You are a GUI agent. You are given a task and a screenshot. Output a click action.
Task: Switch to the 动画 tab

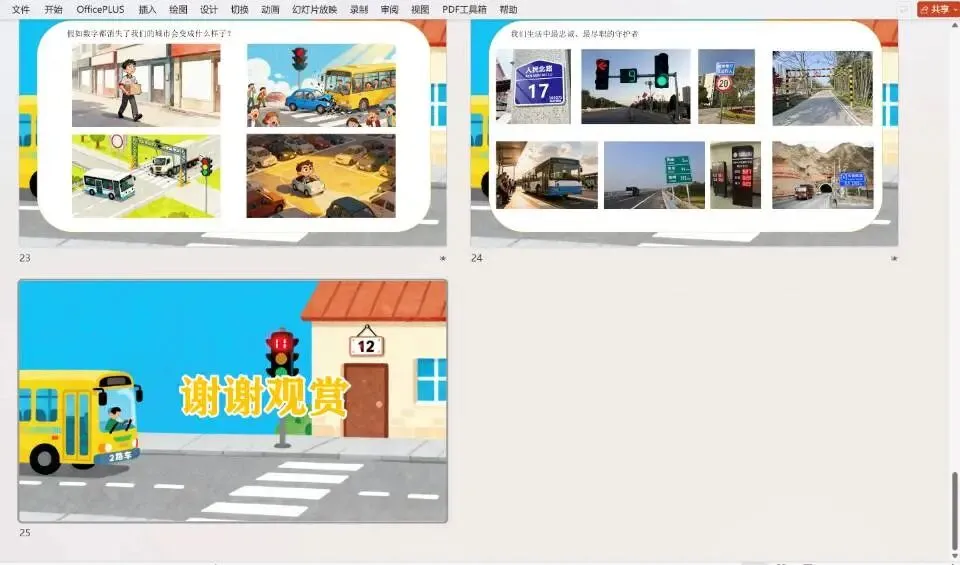point(270,9)
